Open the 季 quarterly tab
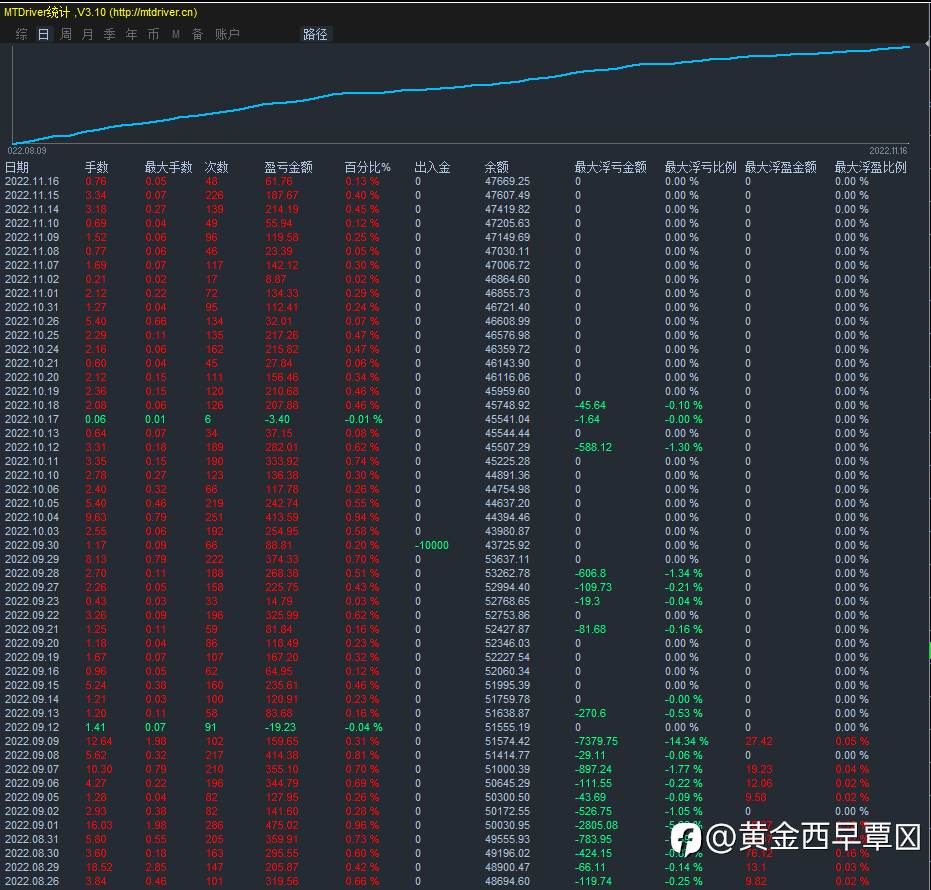The height and width of the screenshot is (890, 931). point(110,34)
